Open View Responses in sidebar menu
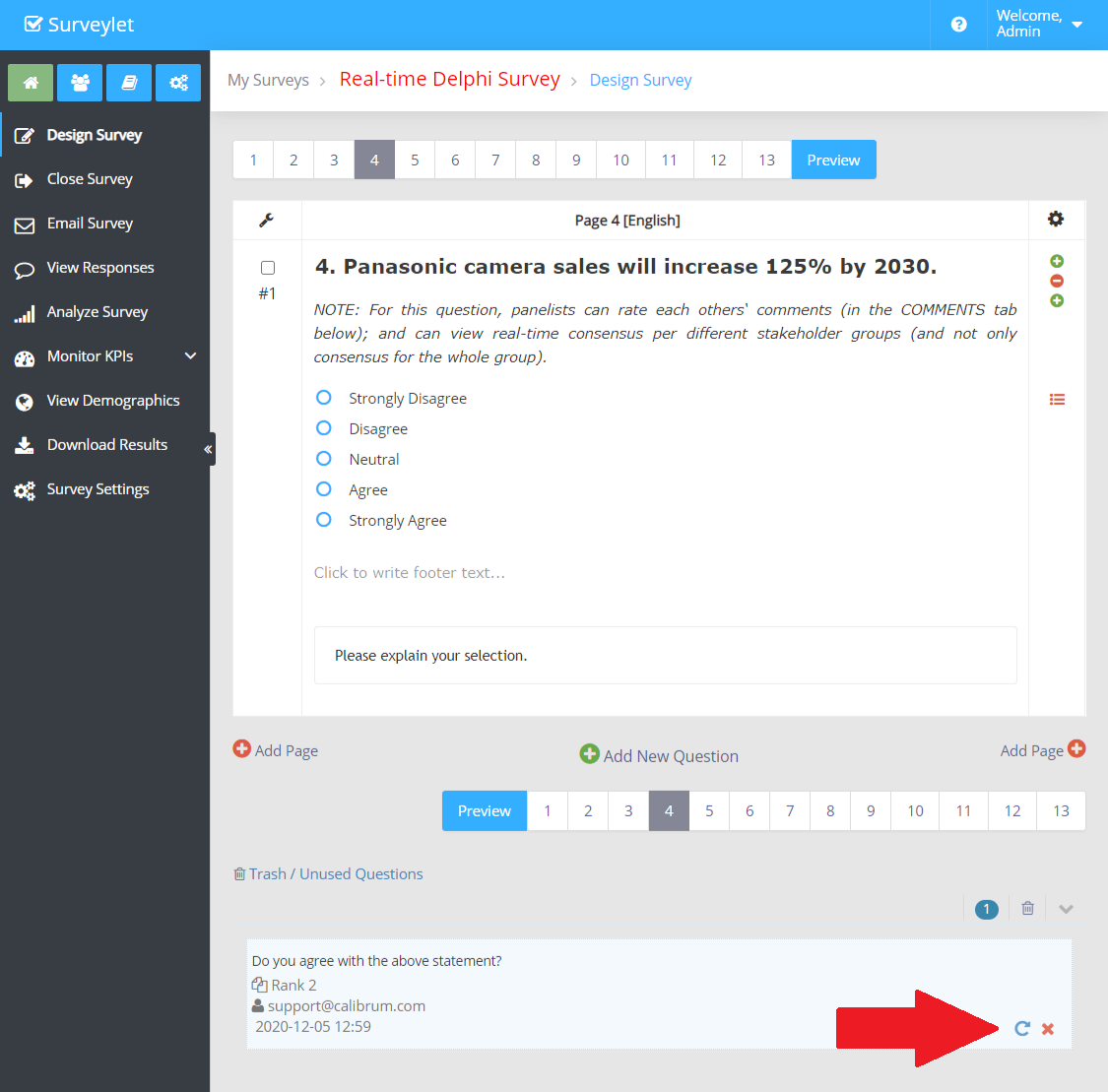Image resolution: width=1108 pixels, height=1092 pixels. (100, 268)
